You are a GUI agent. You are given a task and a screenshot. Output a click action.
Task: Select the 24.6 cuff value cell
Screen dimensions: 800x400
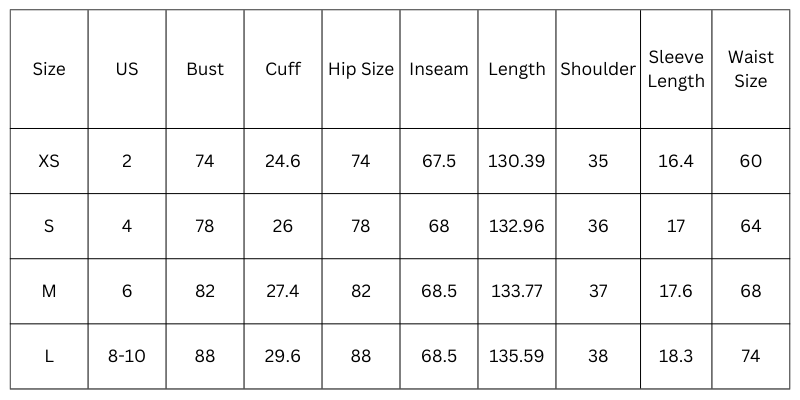point(283,161)
